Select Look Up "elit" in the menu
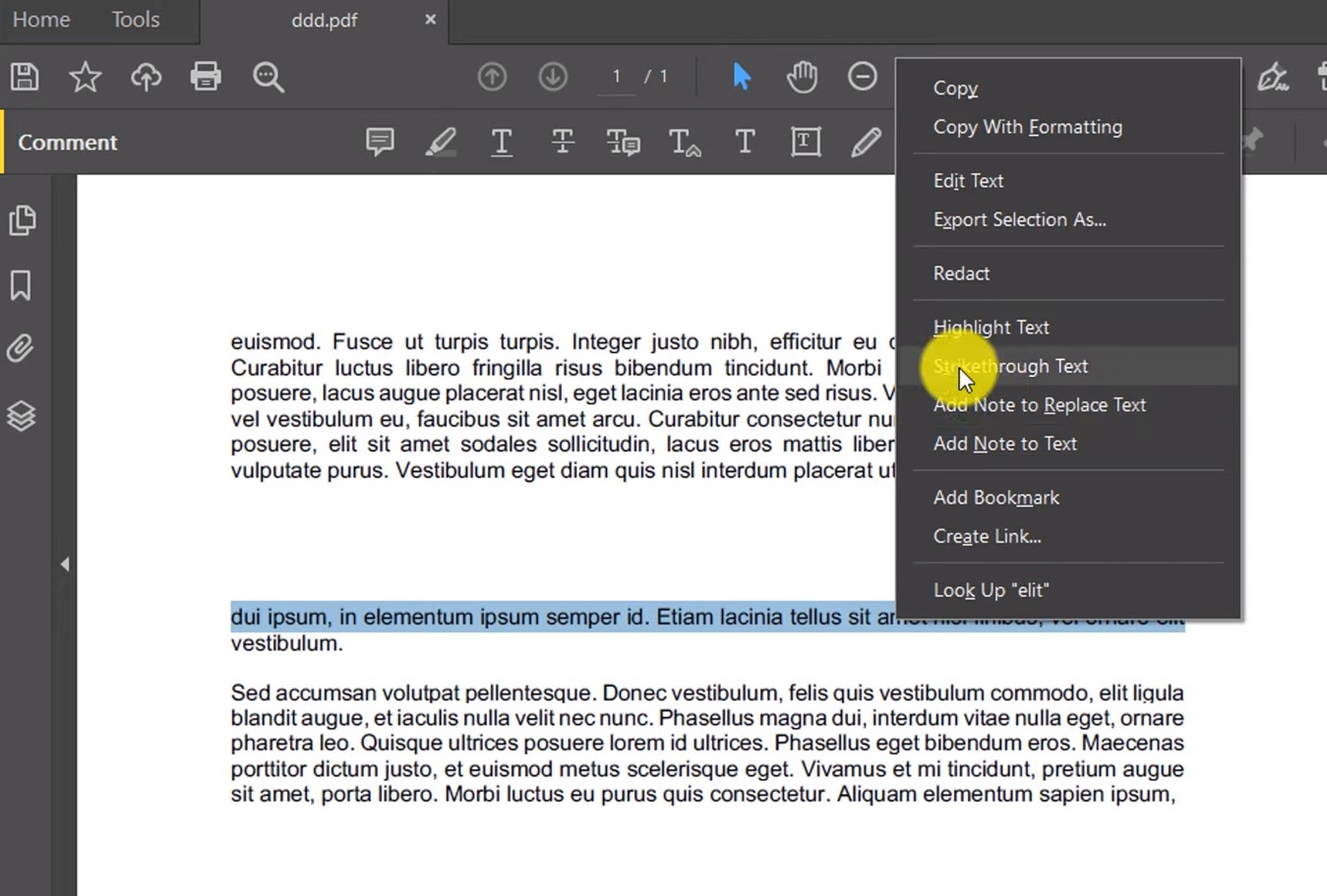Viewport: 1327px width, 896px height. 990,589
